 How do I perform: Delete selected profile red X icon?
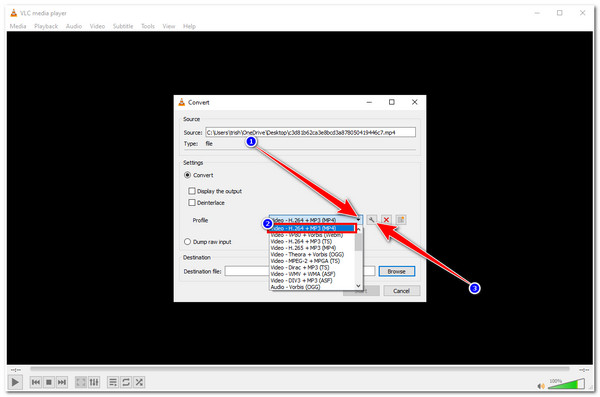(386, 220)
